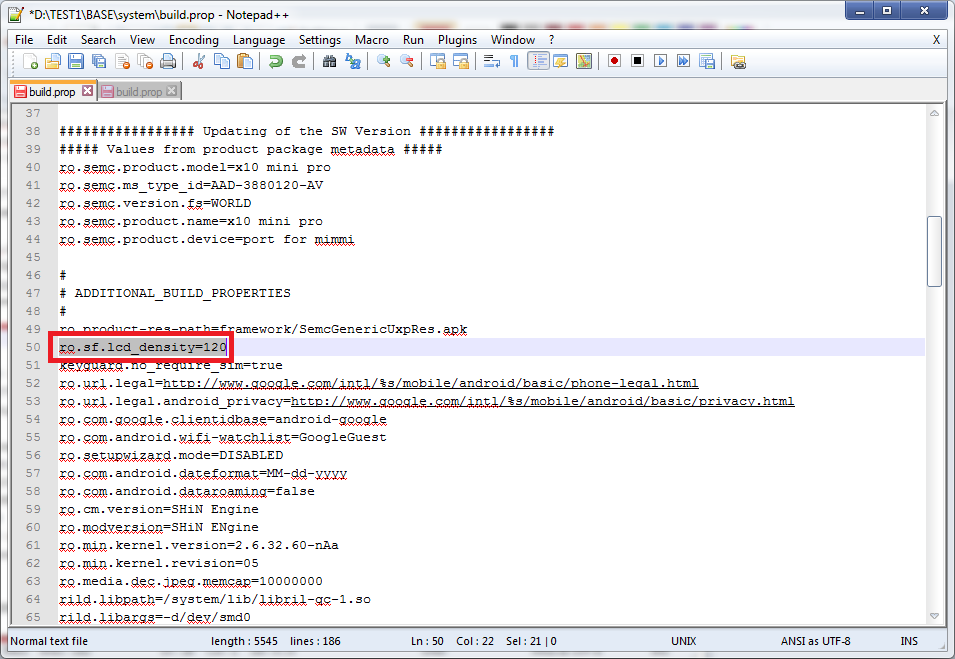Click line ro.sf.lcd_density=120
Viewport: 955px width, 659px height.
[143, 347]
